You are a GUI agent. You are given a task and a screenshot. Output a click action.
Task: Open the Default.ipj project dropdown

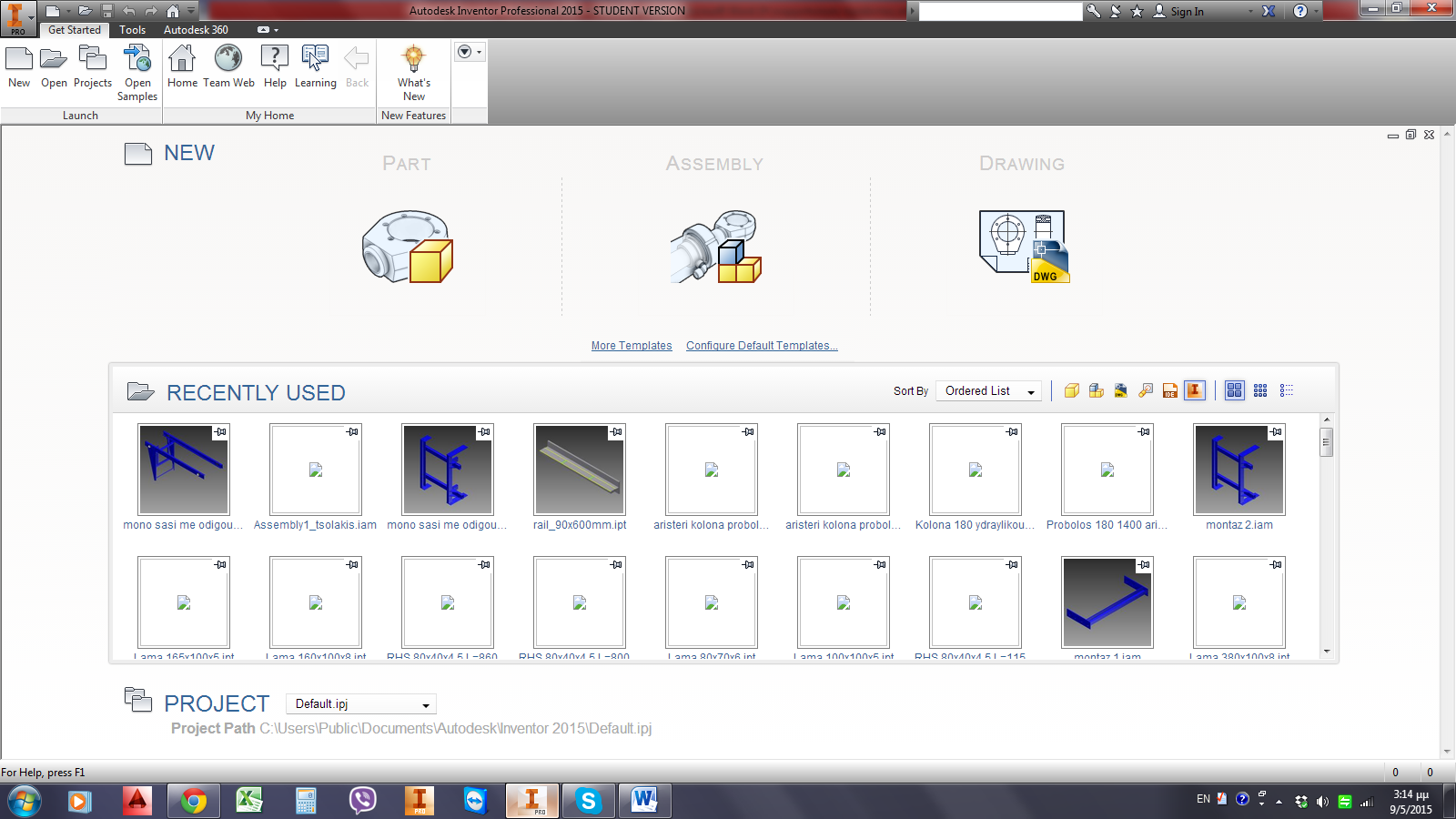point(361,704)
